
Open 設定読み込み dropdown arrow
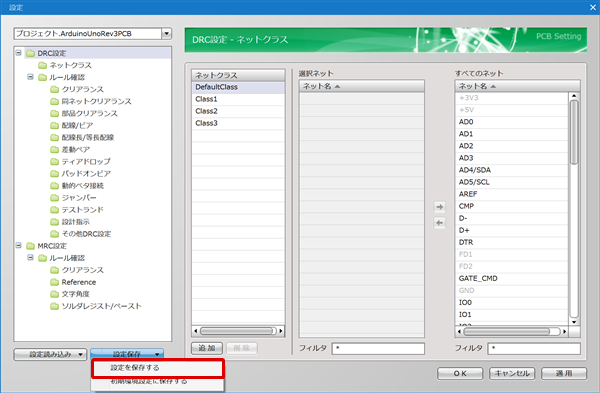click(x=80, y=354)
